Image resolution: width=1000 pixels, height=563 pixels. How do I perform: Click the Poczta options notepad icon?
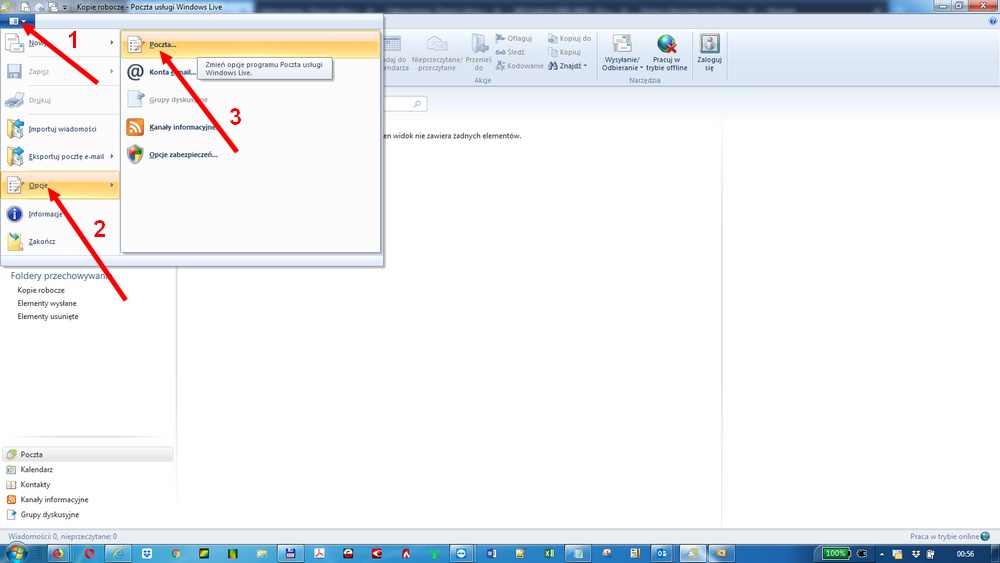pos(135,45)
